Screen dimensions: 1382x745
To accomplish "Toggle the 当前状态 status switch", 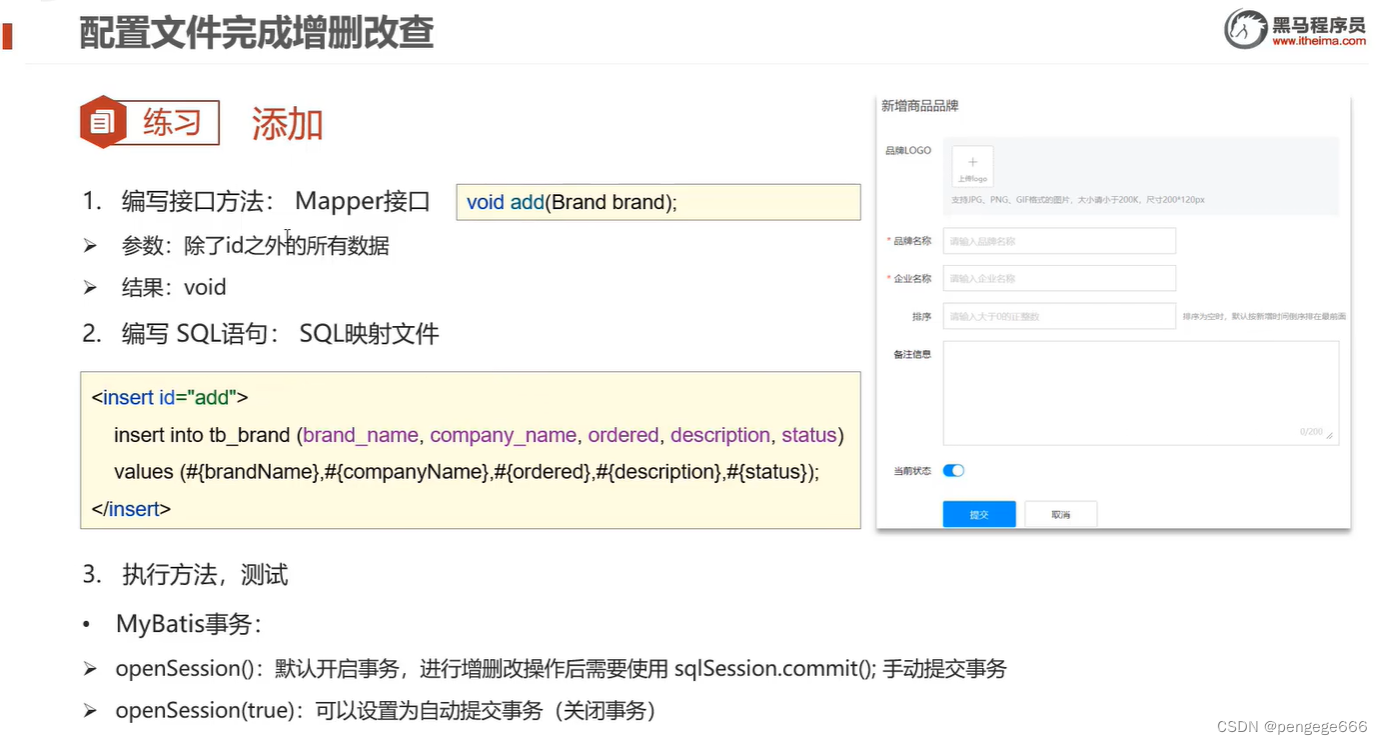I will click(x=951, y=470).
